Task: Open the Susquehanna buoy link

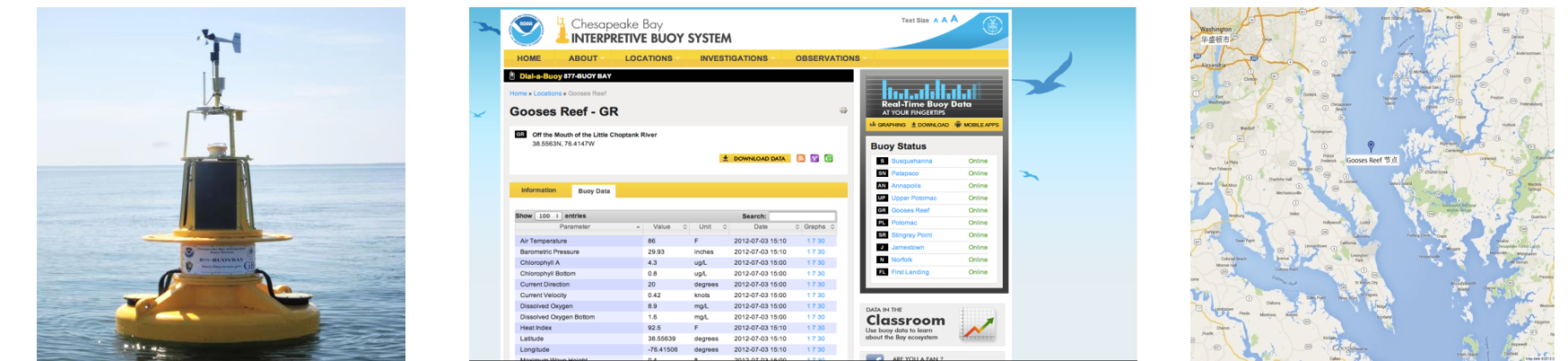Action: point(911,162)
